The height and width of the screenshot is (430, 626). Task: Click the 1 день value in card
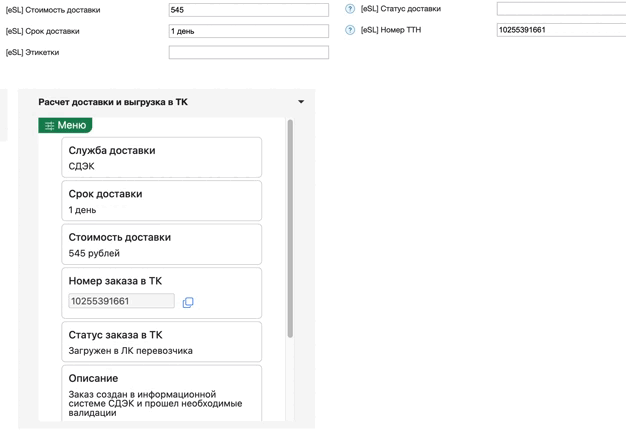click(x=82, y=210)
